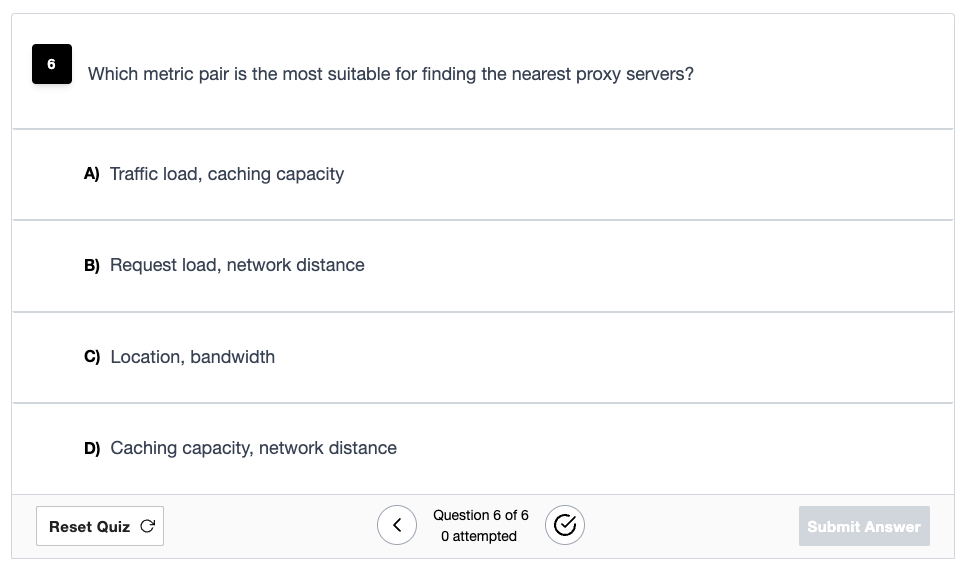Click the C) letter label

(x=92, y=357)
